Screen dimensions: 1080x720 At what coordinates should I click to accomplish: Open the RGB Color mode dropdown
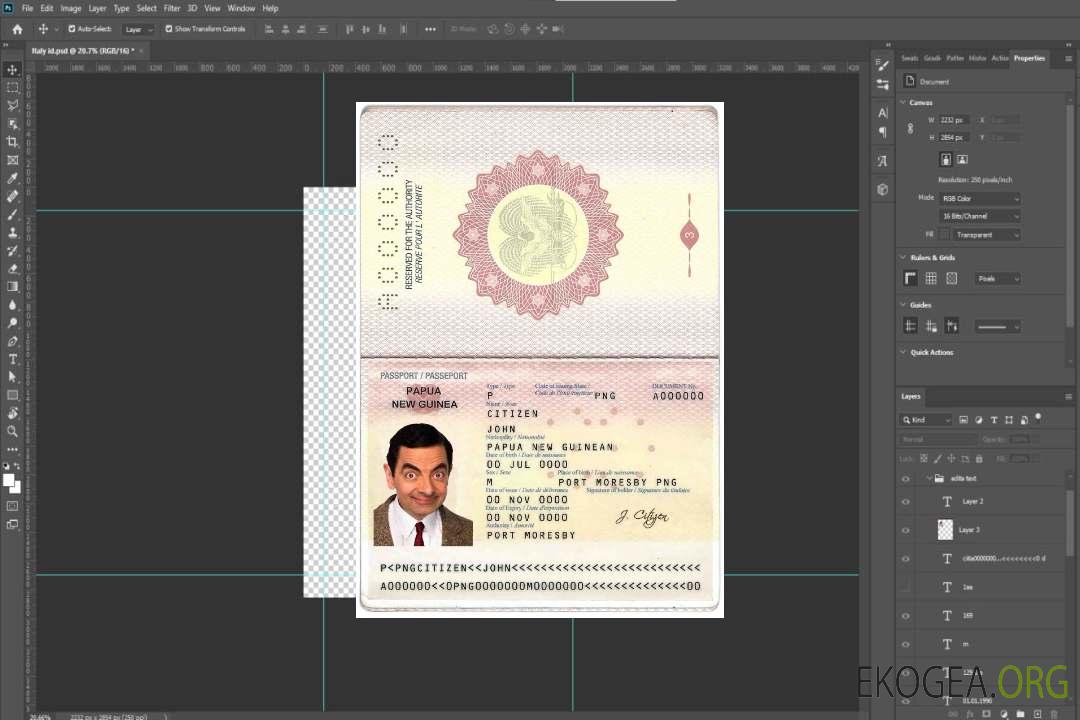pyautogui.click(x=980, y=198)
